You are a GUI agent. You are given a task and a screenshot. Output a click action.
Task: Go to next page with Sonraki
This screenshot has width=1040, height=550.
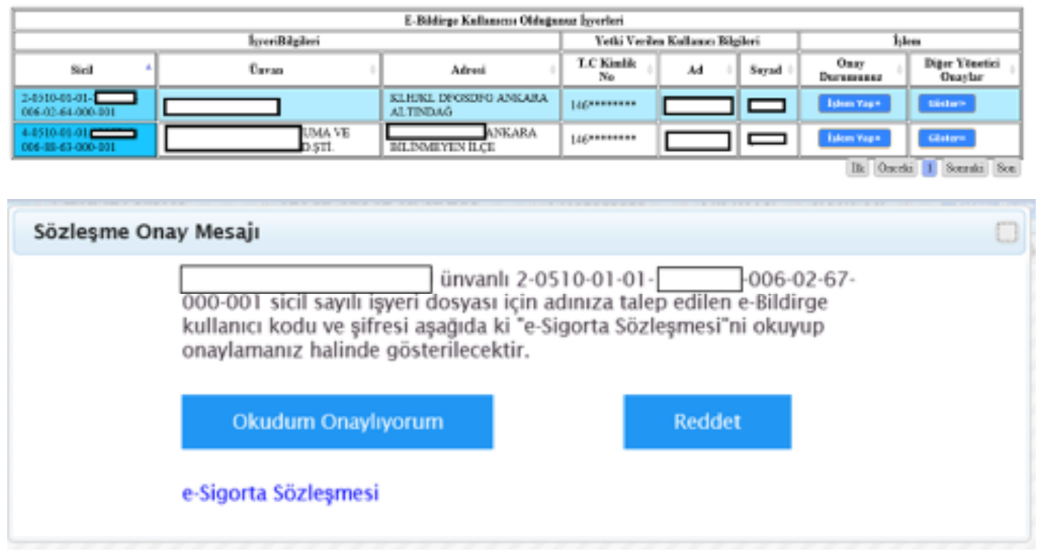(964, 168)
